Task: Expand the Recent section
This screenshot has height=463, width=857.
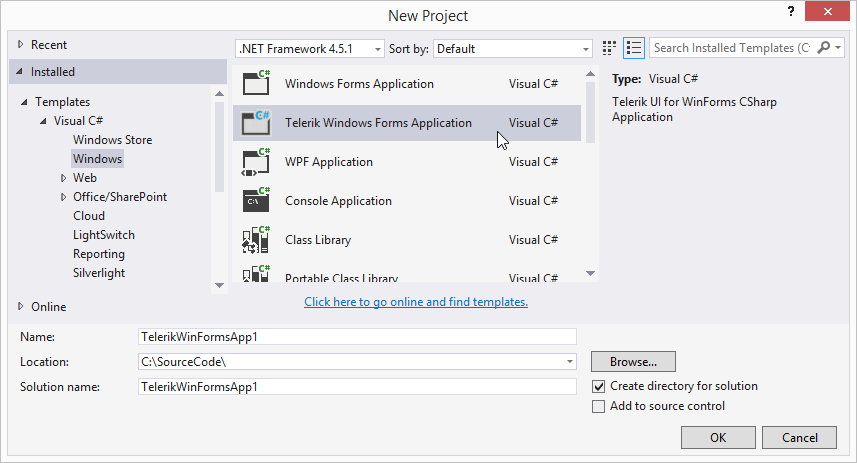Action: 20,44
